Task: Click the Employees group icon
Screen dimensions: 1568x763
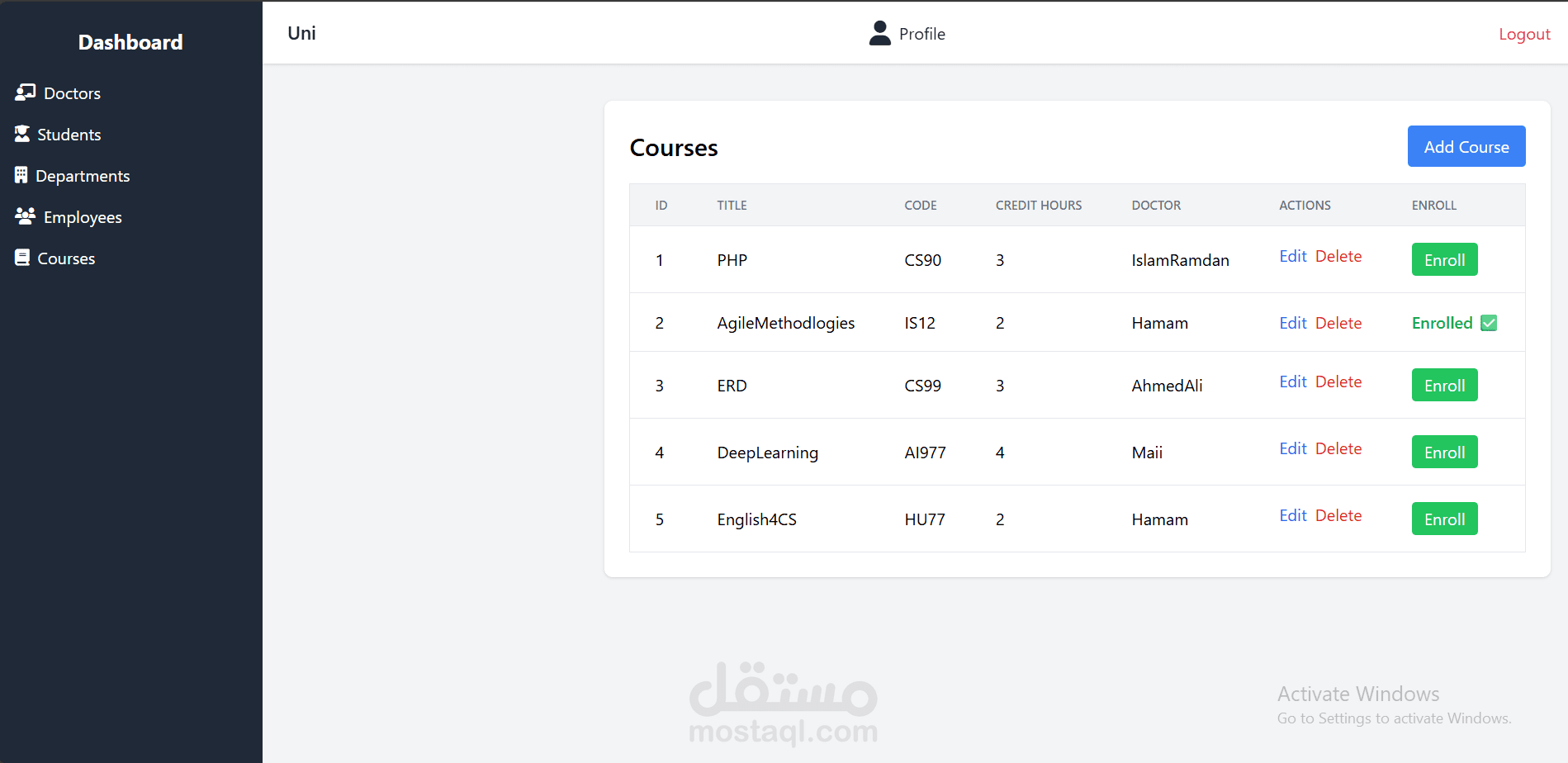Action: click(25, 216)
